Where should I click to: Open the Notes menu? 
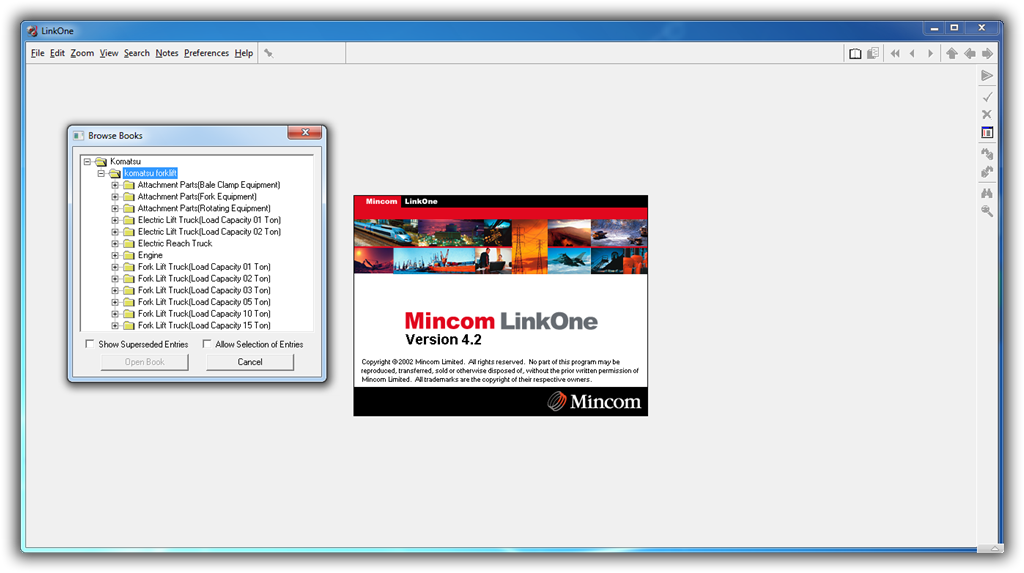point(167,54)
